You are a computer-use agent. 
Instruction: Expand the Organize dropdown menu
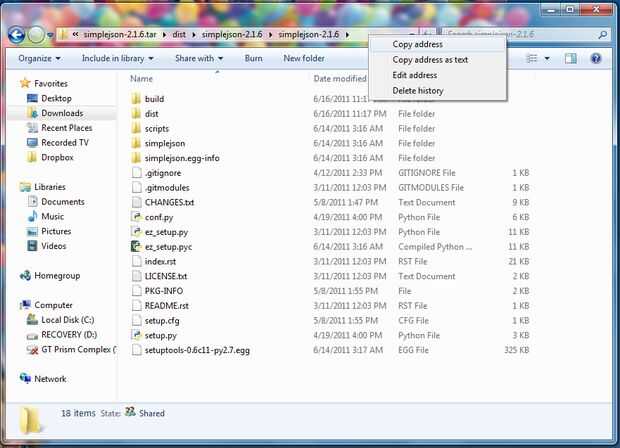pos(39,59)
